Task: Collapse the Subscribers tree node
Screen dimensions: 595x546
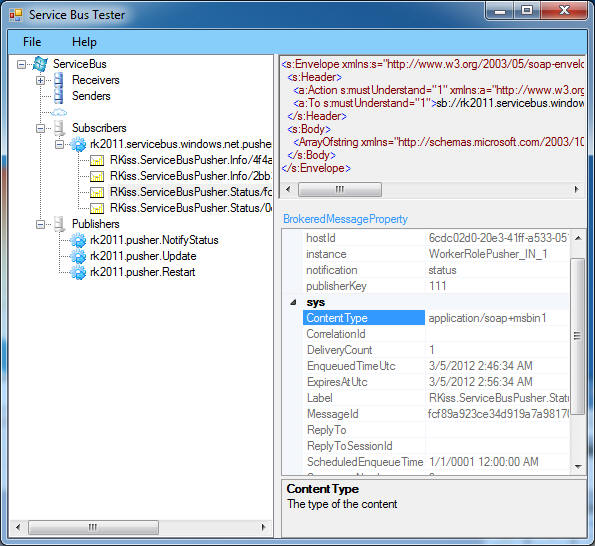Action: [40, 129]
